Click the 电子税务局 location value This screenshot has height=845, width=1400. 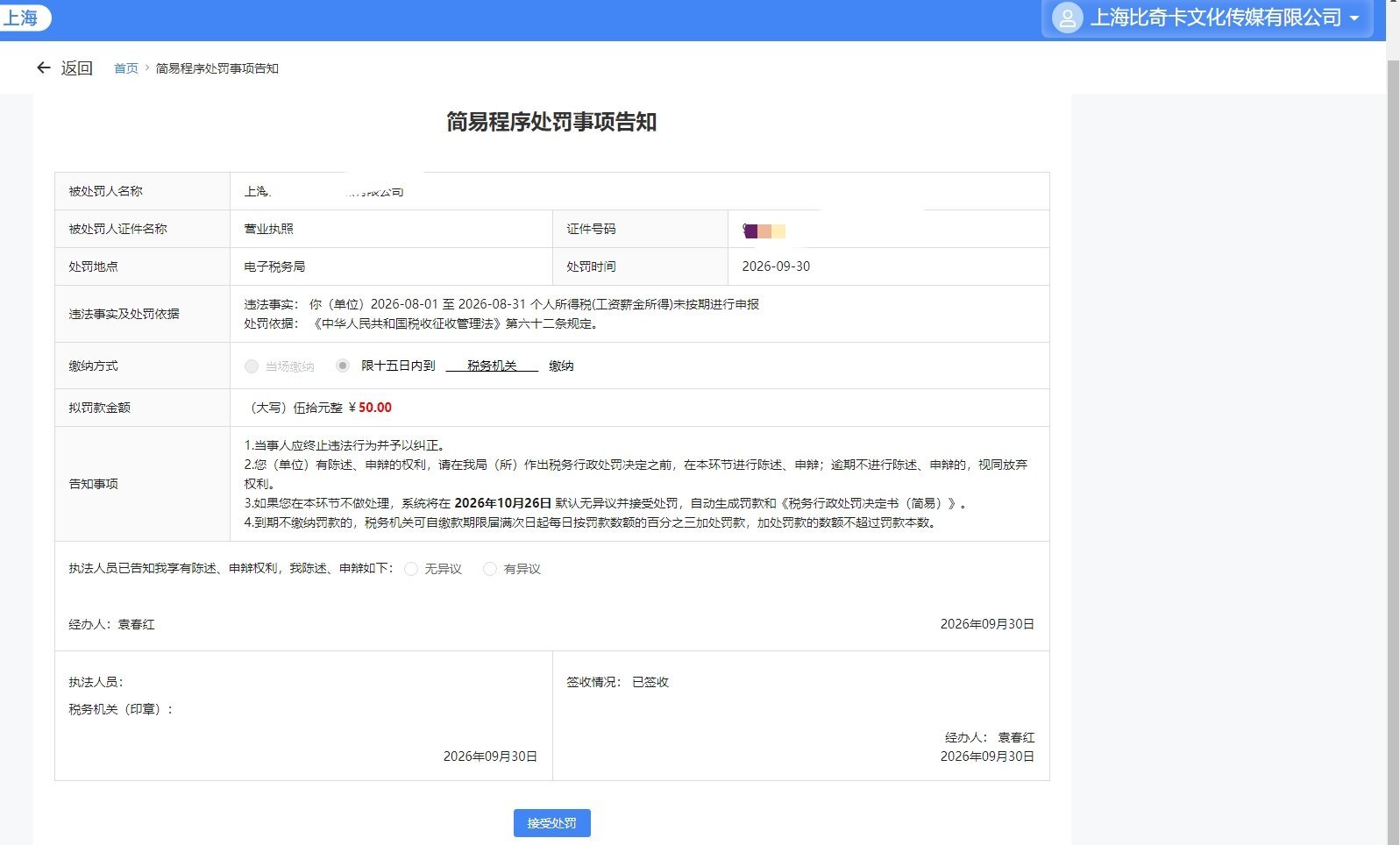click(x=274, y=266)
